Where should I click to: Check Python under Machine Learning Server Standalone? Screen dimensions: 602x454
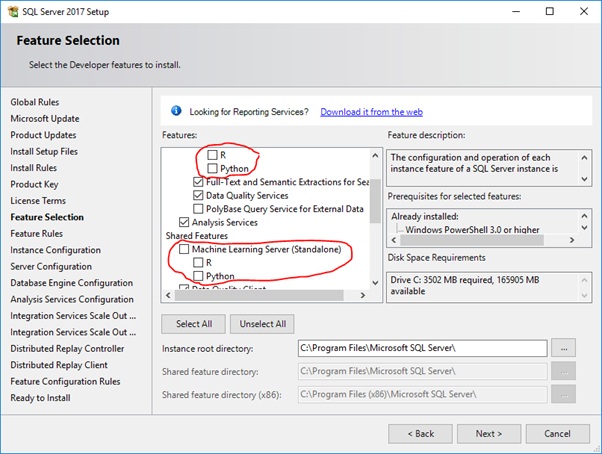pos(198,276)
